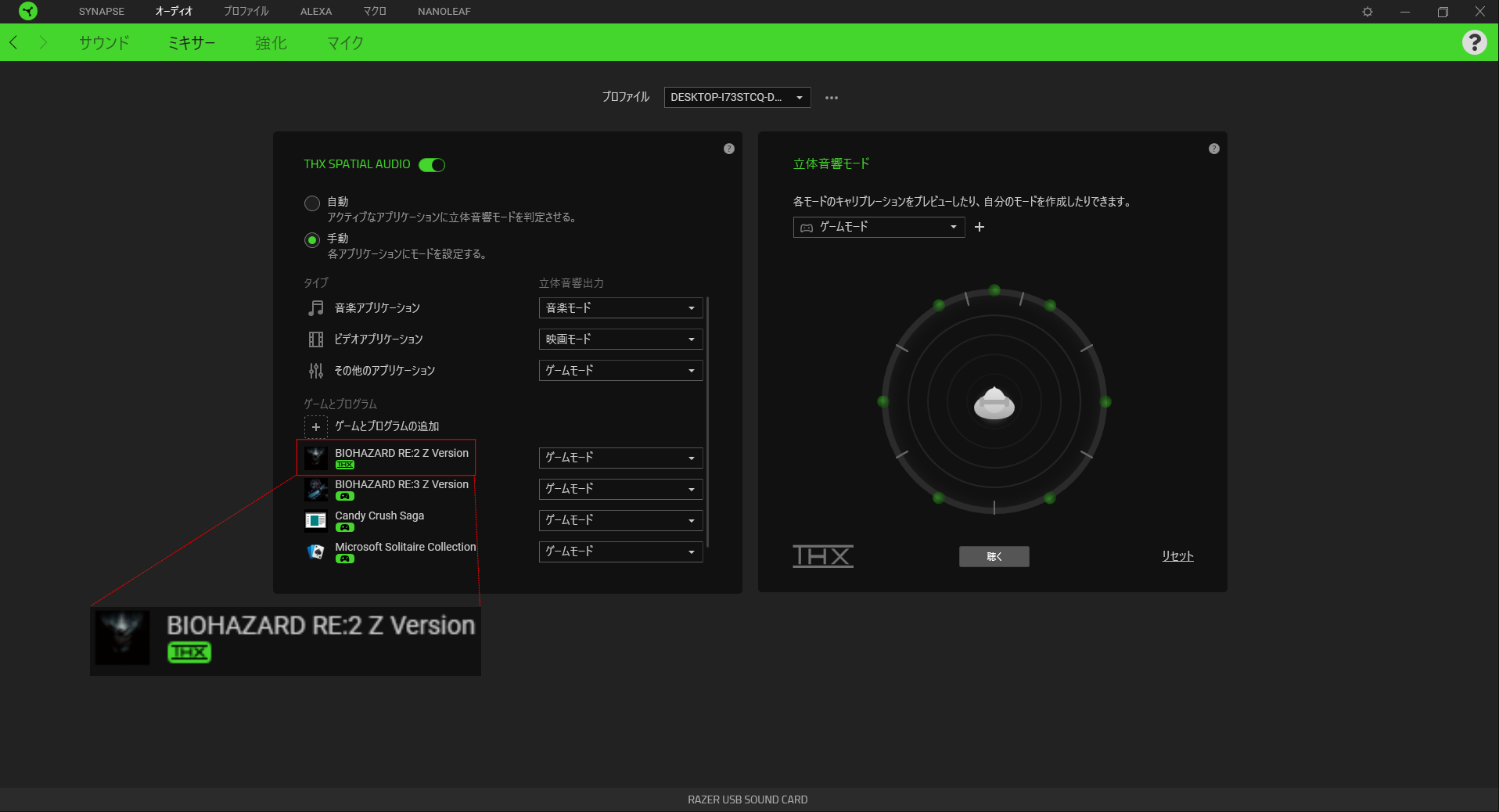Click the リセット reset link
The image size is (1499, 812).
point(1177,556)
